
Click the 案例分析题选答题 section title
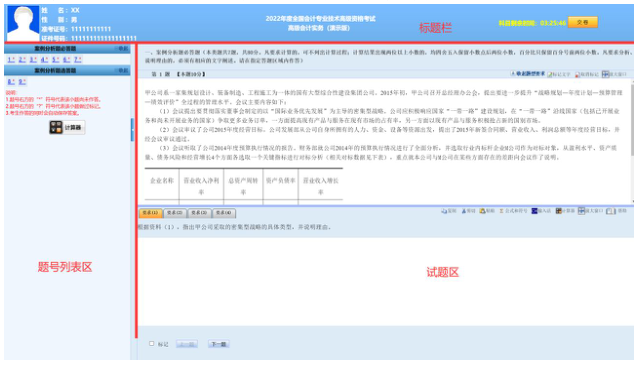click(x=55, y=71)
